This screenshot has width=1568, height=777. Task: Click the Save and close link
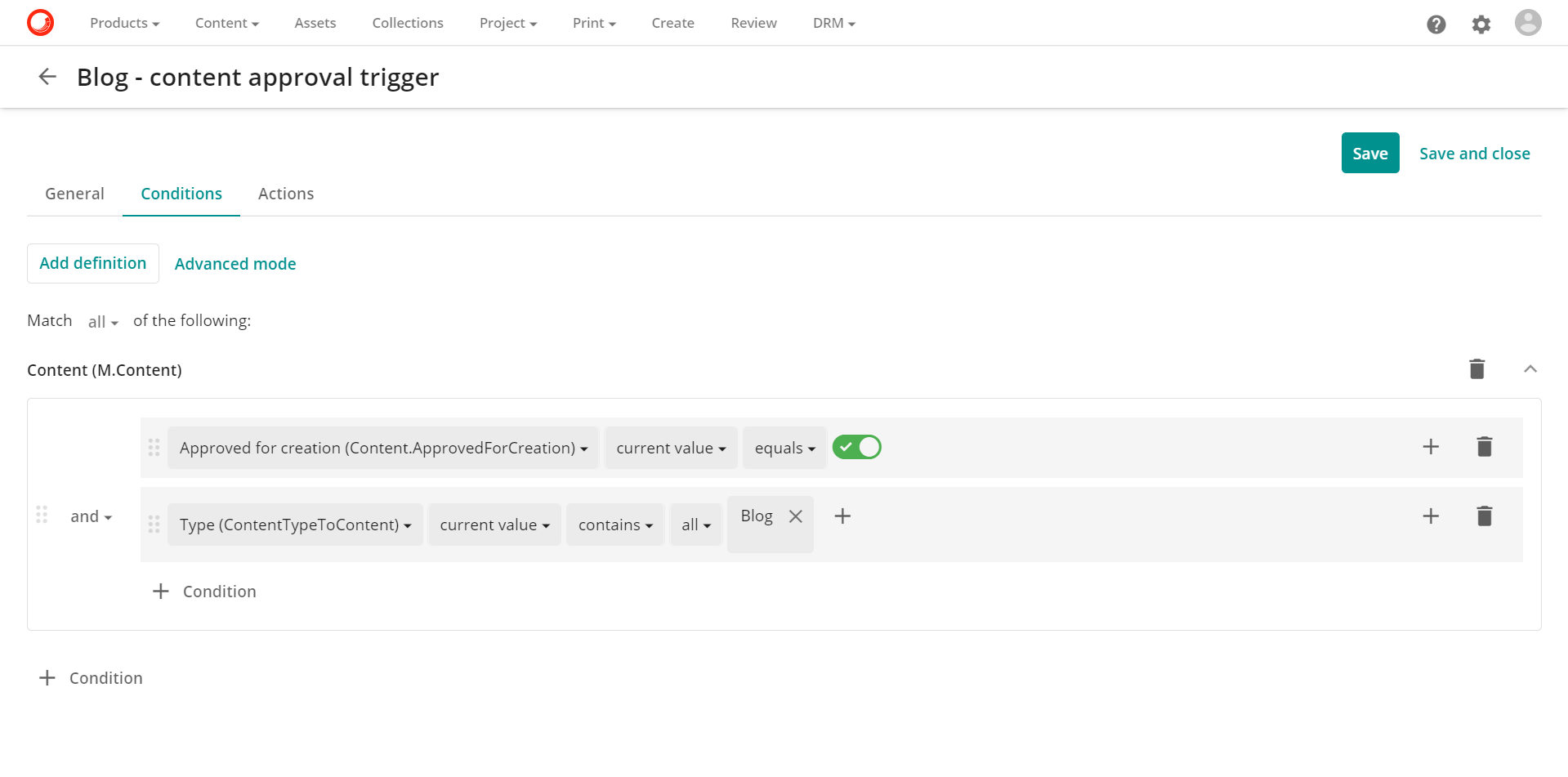pos(1474,153)
